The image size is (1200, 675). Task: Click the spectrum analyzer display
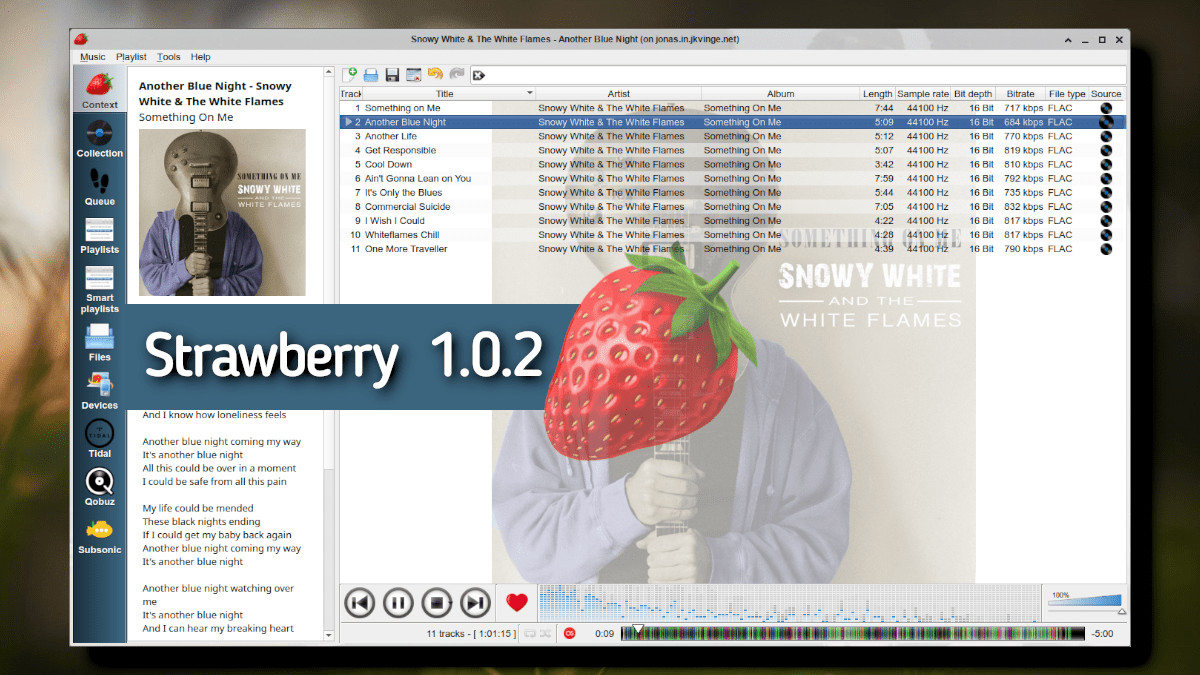click(789, 602)
